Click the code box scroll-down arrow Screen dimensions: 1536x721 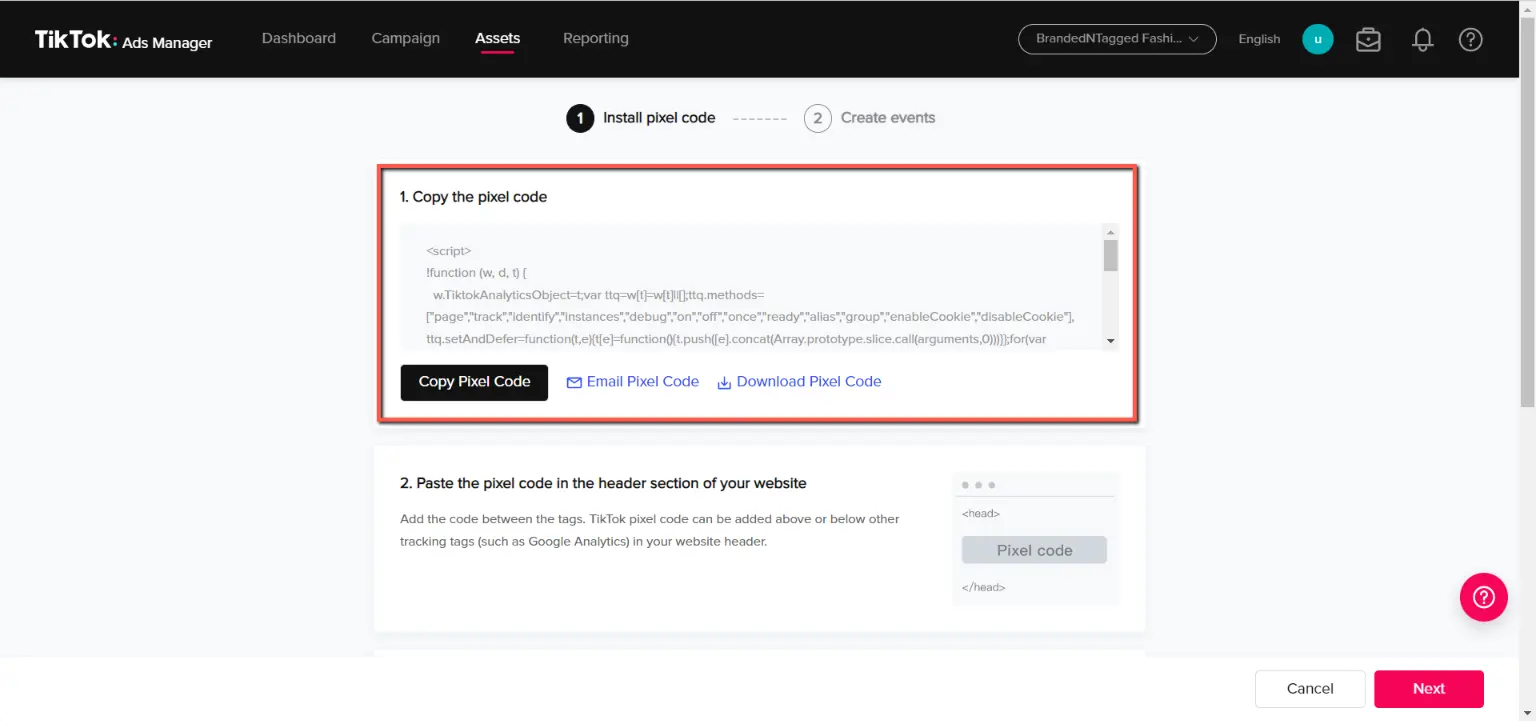(x=1110, y=341)
